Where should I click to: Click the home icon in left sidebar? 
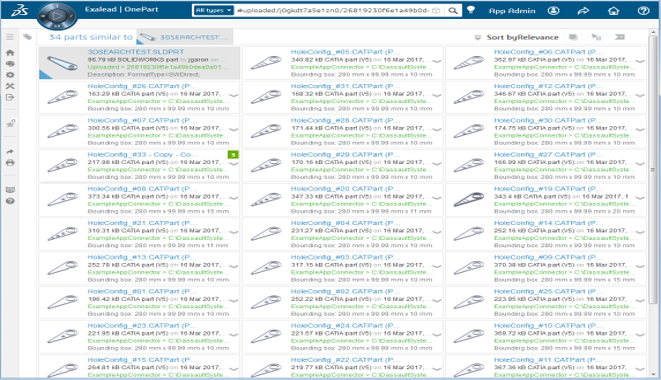click(x=10, y=53)
